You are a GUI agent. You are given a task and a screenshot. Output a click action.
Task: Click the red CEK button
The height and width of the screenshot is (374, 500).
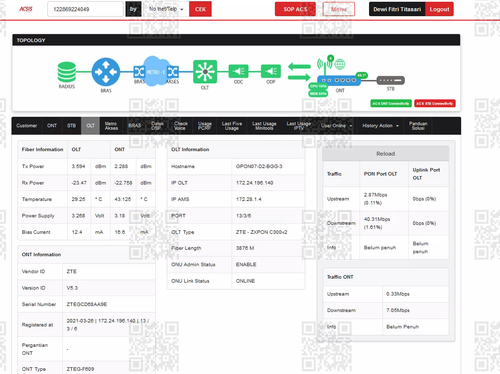(200, 9)
